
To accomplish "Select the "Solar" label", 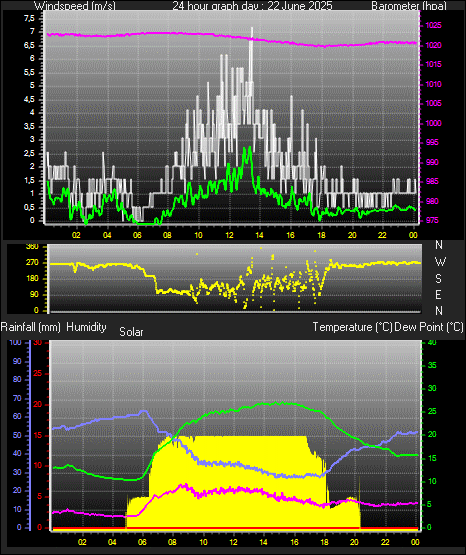I will 131,332.
